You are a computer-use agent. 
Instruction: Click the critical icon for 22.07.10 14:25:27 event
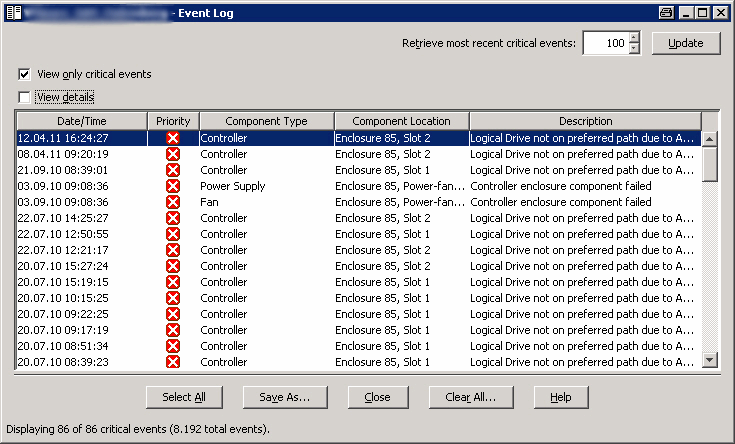(x=173, y=218)
